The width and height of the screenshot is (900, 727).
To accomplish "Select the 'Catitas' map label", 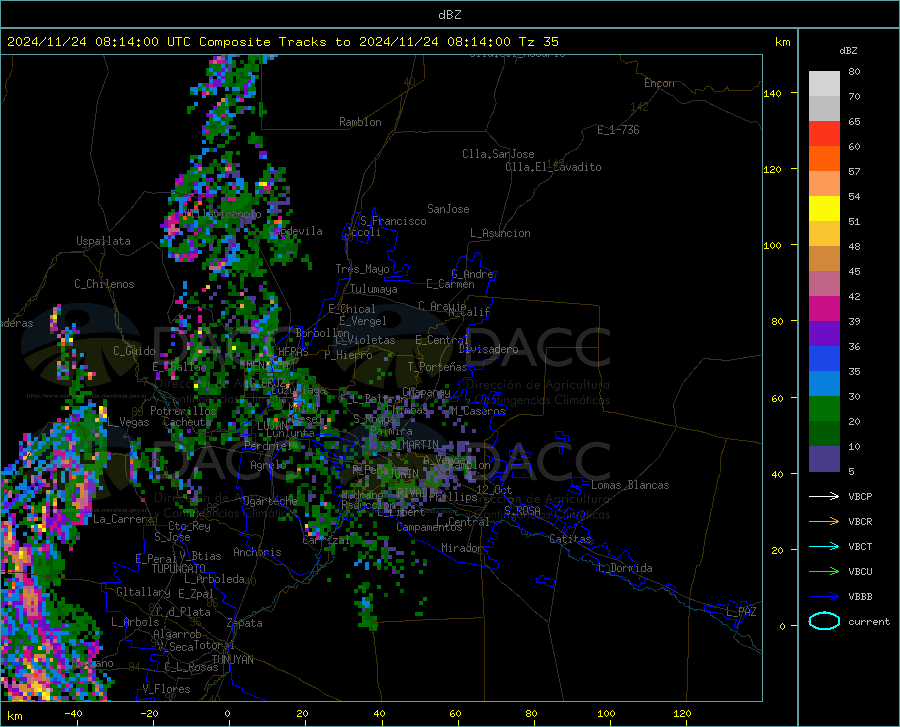I will 570,539.
